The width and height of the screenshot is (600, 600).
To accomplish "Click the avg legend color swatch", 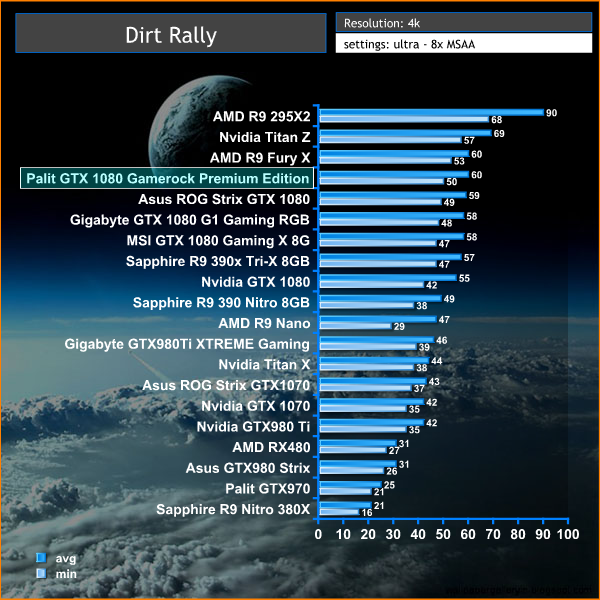I will (x=41, y=558).
